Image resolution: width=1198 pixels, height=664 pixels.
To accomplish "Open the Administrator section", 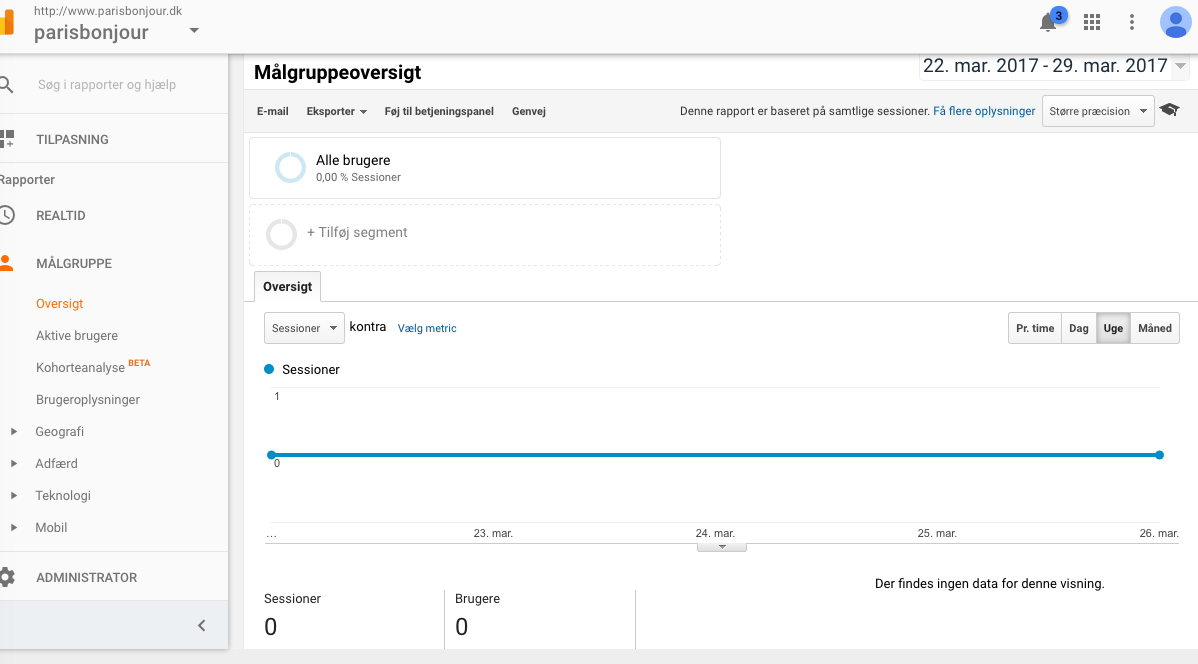I will pyautogui.click(x=86, y=578).
